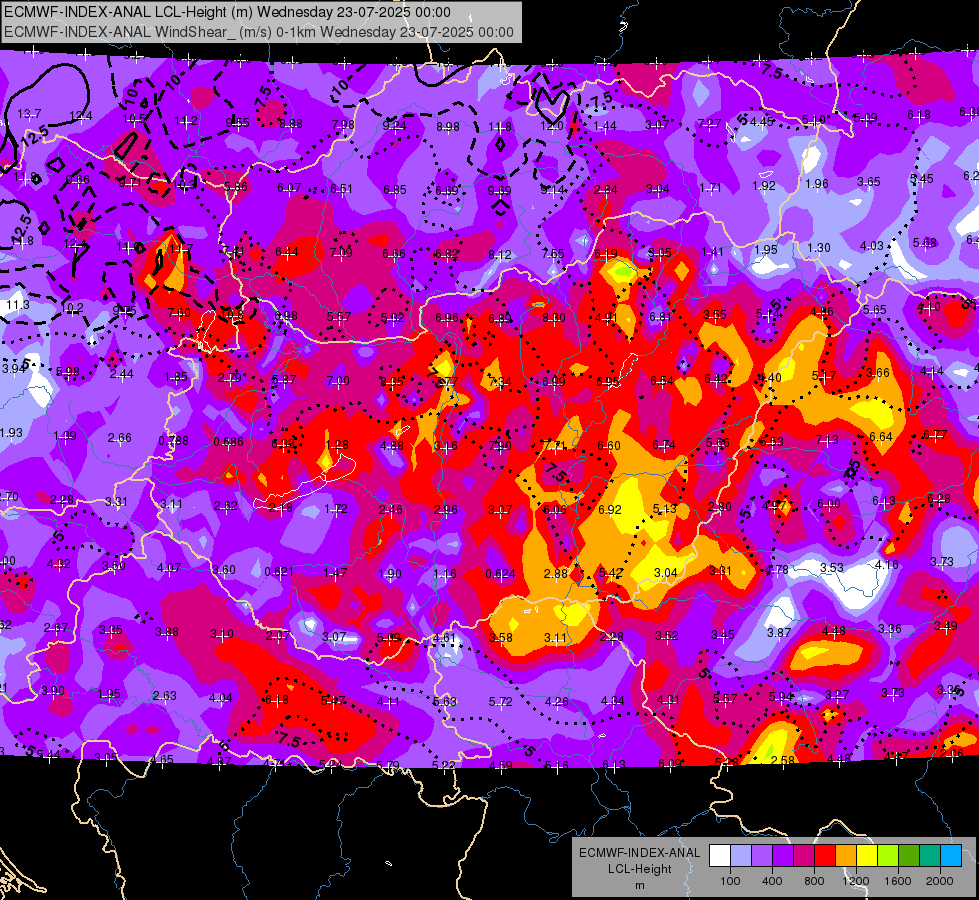979x900 pixels.
Task: Click the legend unit label 'm'
Action: (639, 886)
